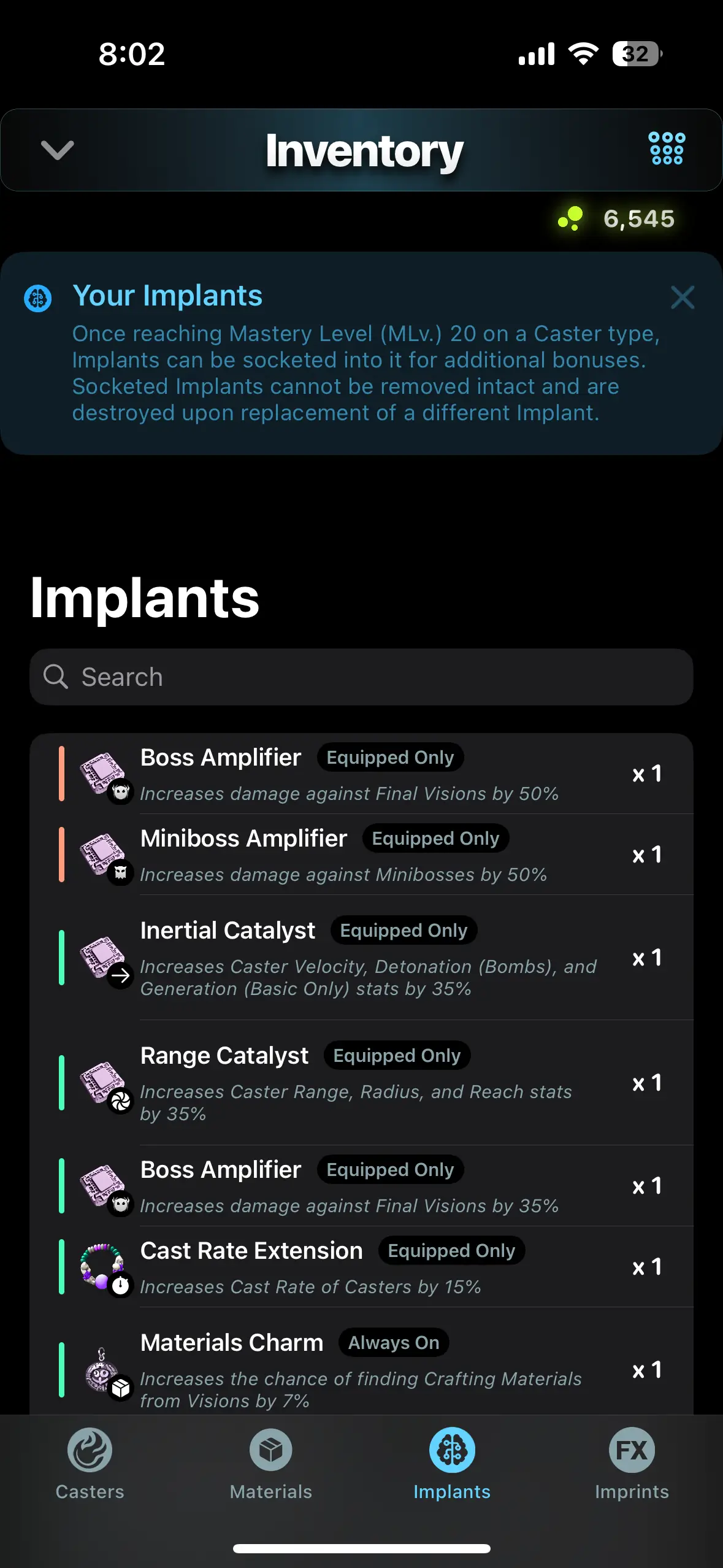
Task: Open the Imprints FX tab
Action: point(632,1464)
